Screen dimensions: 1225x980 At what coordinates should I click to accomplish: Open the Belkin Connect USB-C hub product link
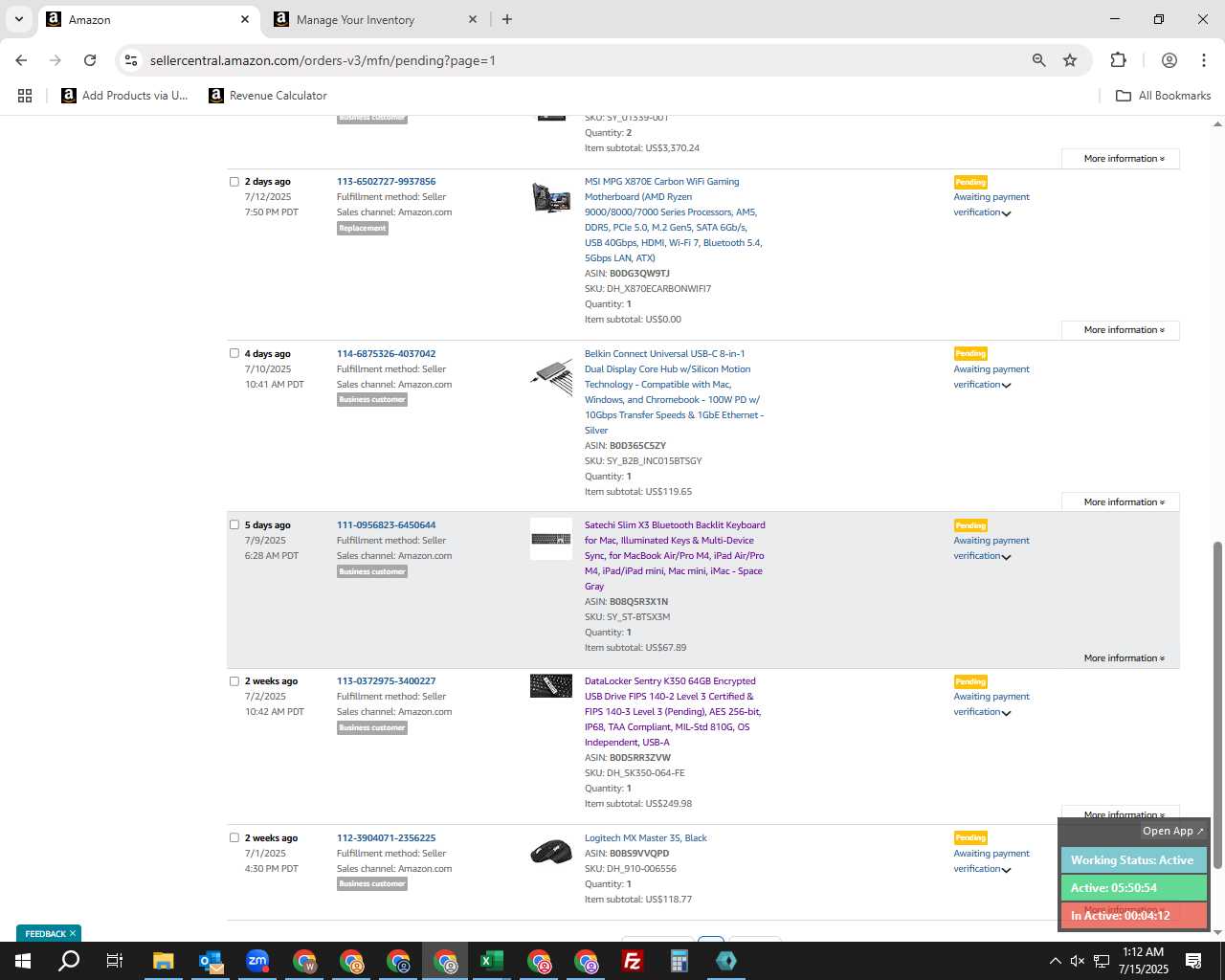674,392
